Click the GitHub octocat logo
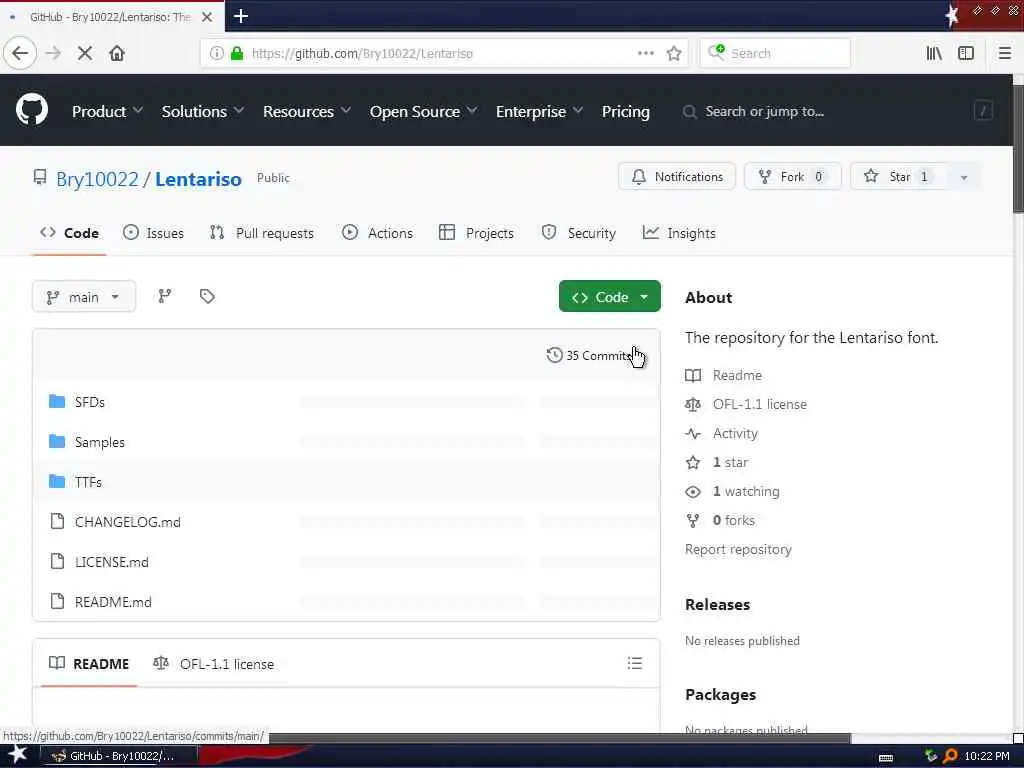 click(x=31, y=109)
